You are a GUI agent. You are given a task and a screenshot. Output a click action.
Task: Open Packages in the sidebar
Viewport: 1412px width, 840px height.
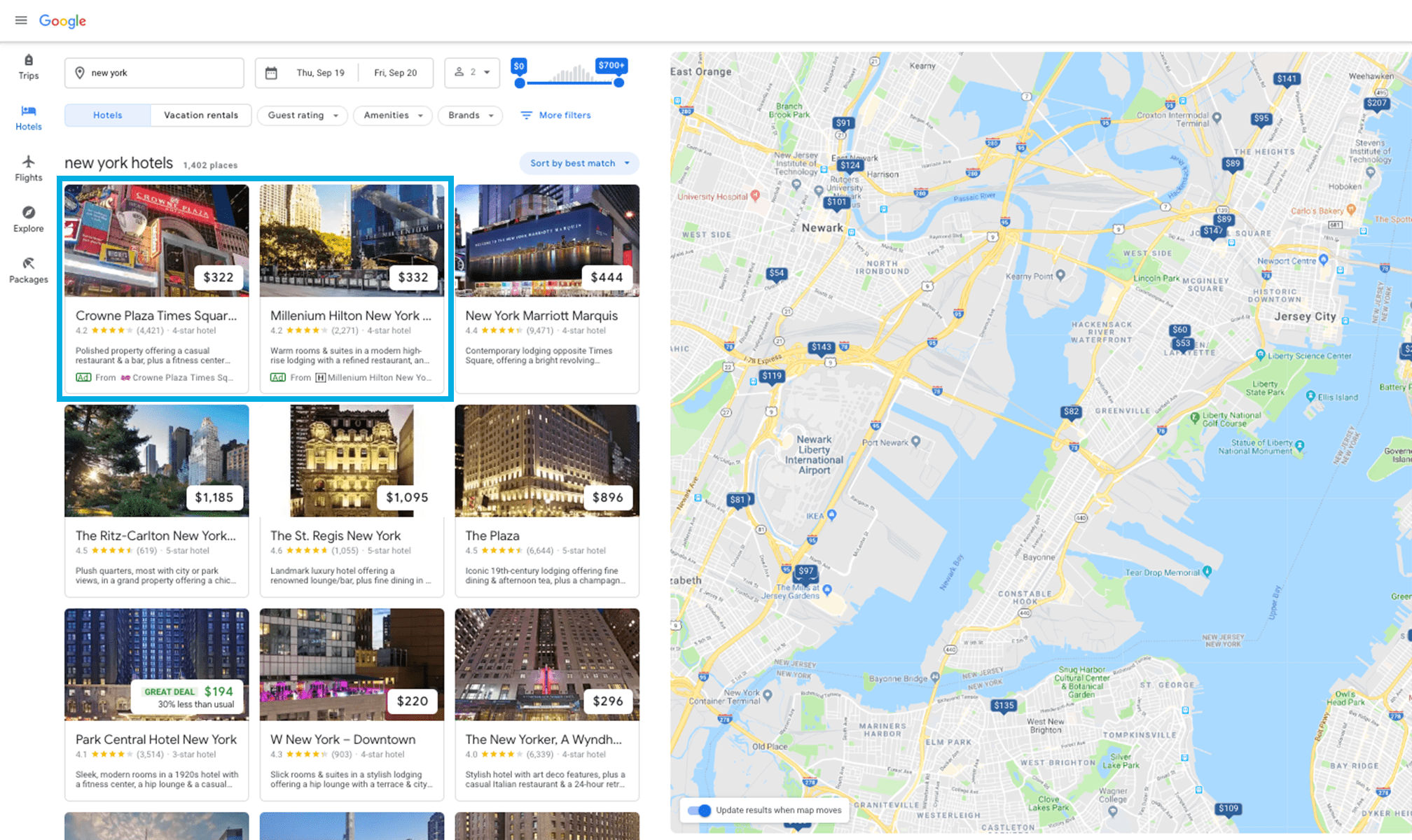[29, 271]
